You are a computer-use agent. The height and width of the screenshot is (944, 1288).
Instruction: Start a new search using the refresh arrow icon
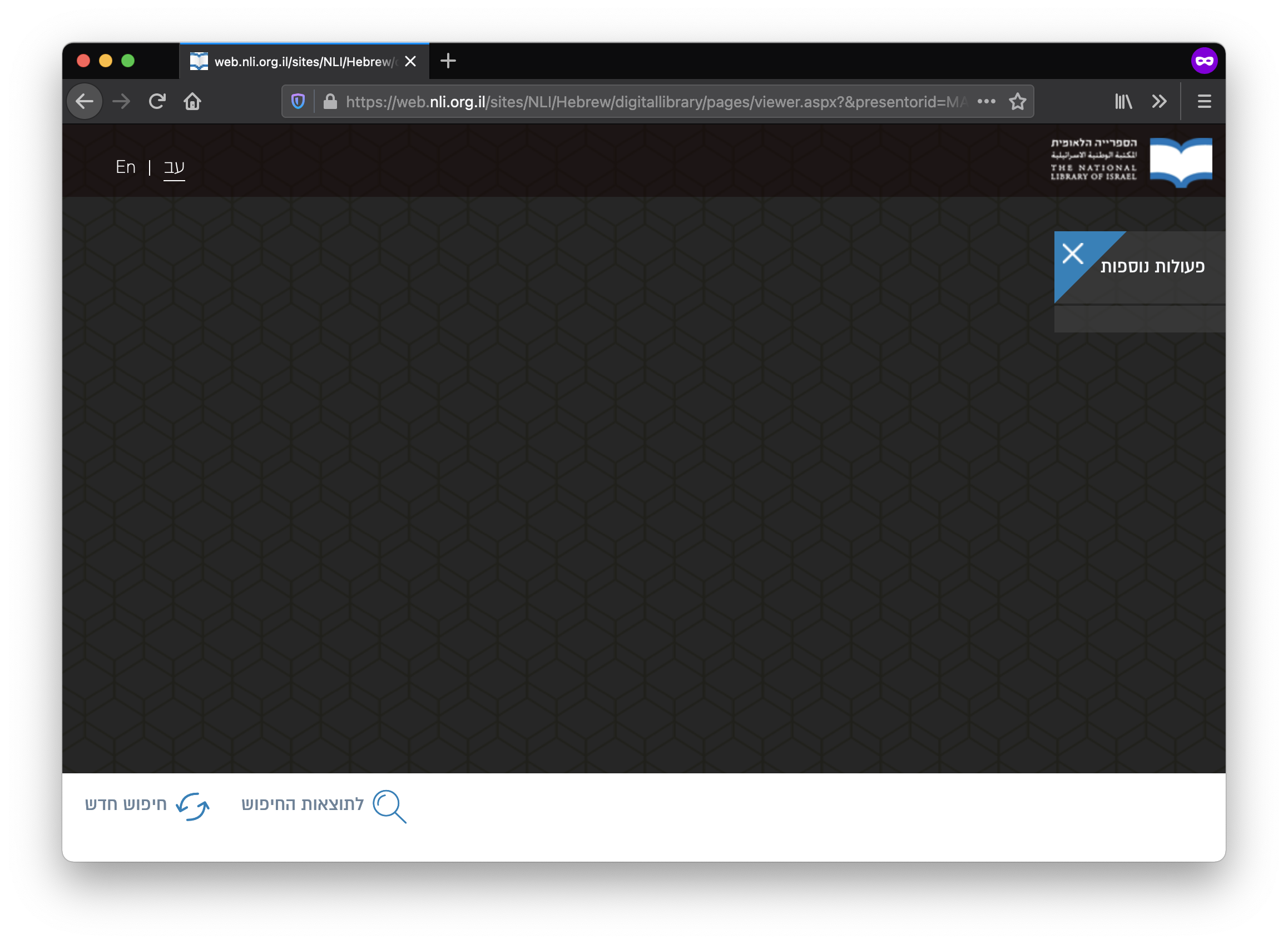click(192, 806)
